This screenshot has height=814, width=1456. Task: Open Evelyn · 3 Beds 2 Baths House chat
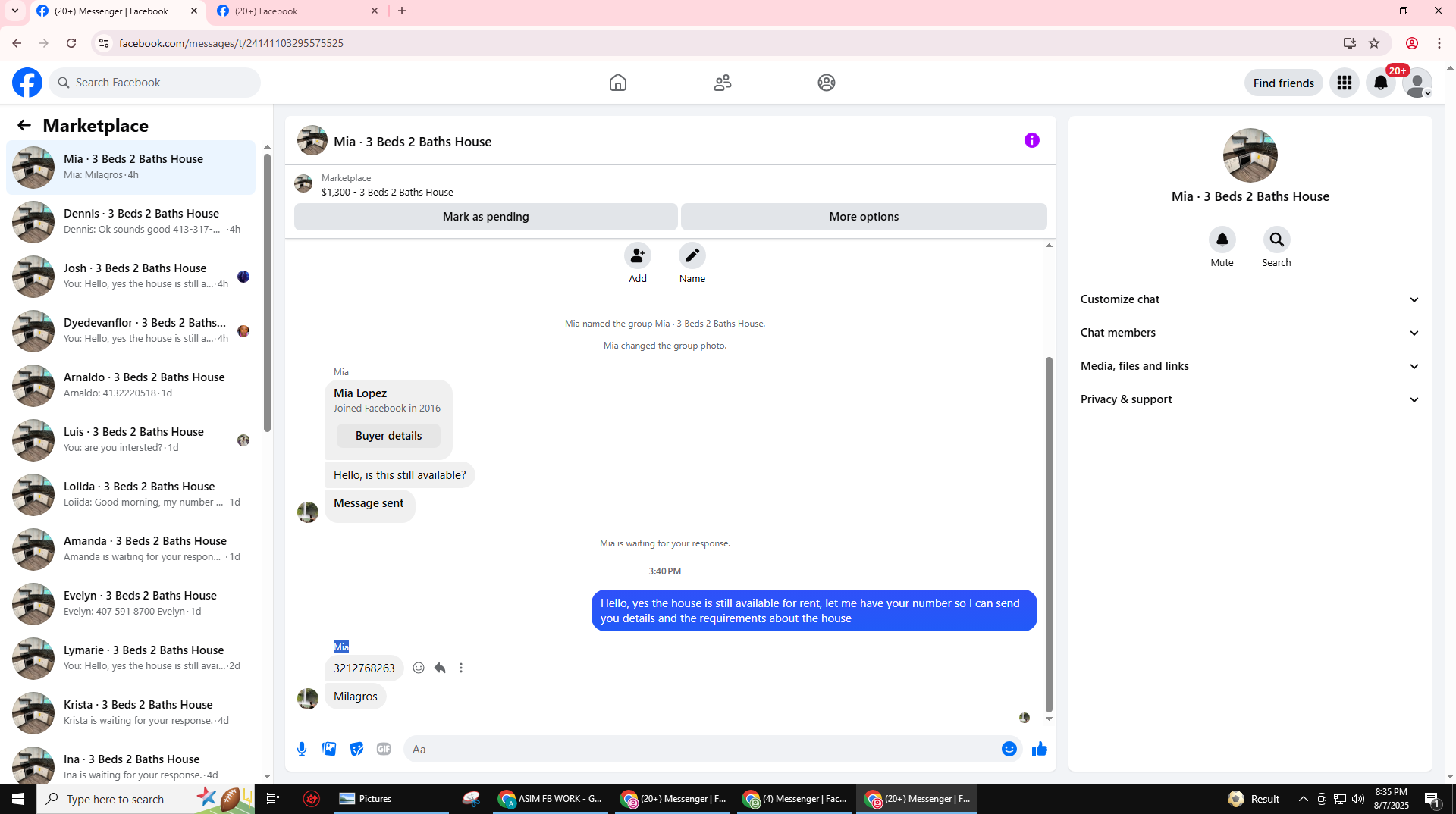pos(131,603)
